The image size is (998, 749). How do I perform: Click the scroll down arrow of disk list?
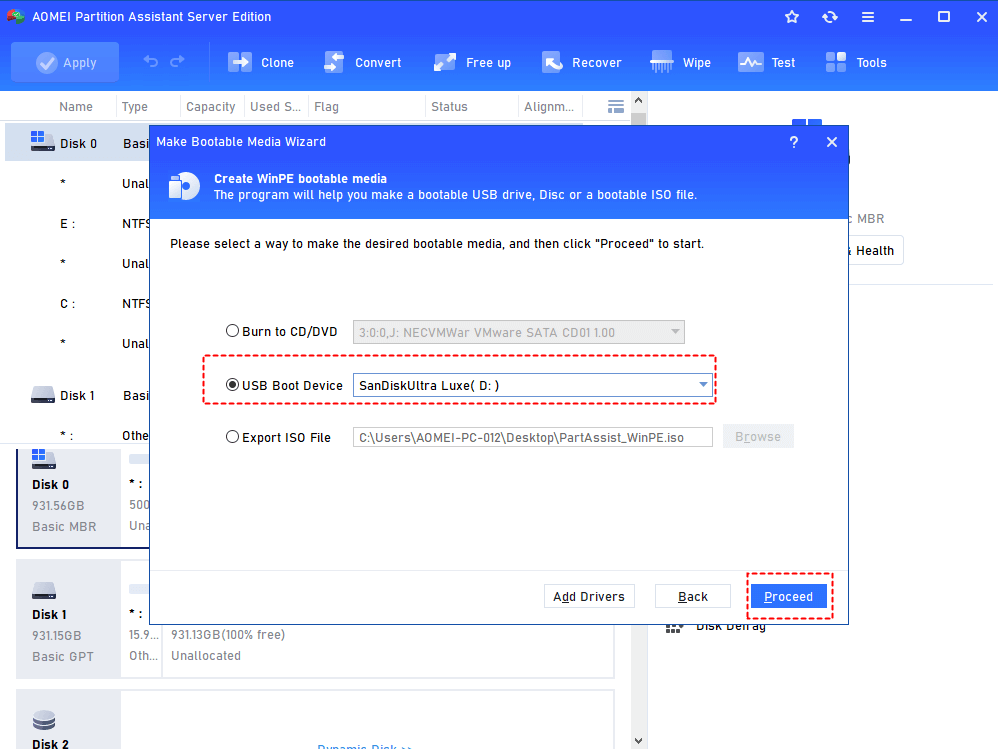point(638,741)
